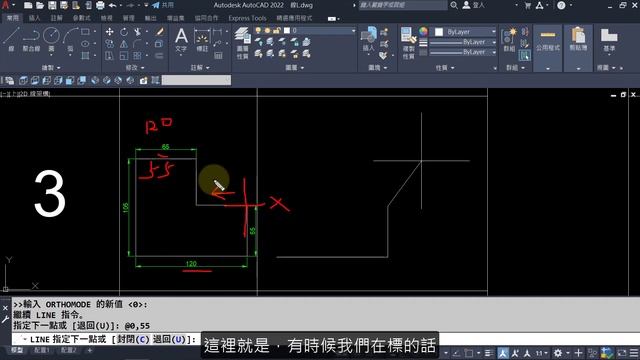Screen dimensions: 640x360
Task: Click the Match Properties icon
Action: coord(408,43)
